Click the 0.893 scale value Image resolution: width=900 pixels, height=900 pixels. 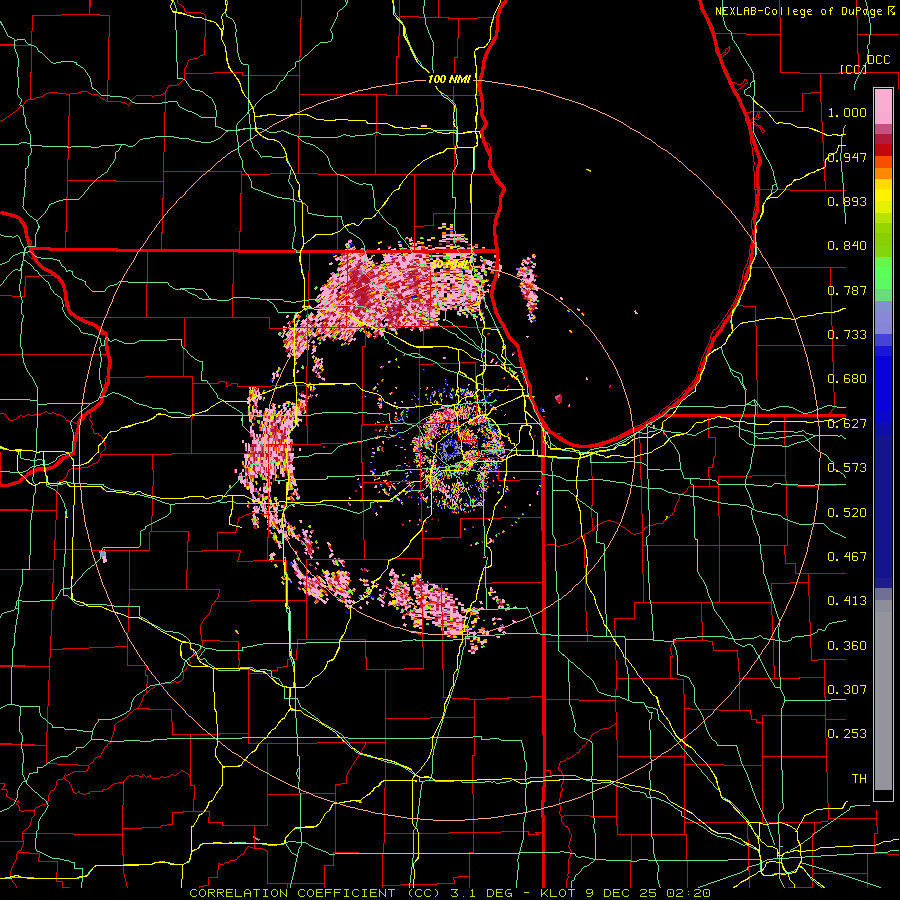(x=847, y=201)
